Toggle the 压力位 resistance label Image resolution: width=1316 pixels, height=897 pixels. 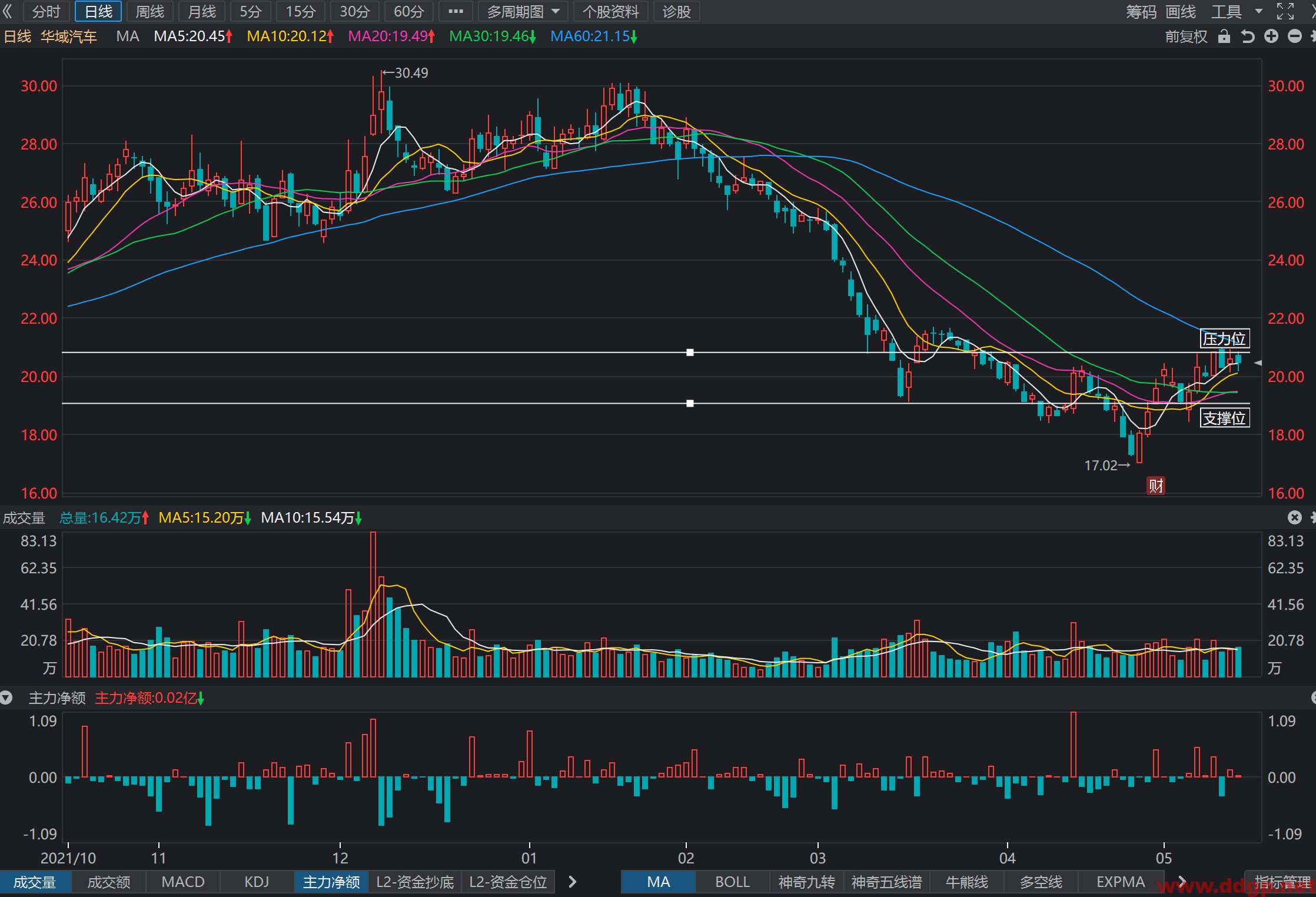pyautogui.click(x=1225, y=339)
